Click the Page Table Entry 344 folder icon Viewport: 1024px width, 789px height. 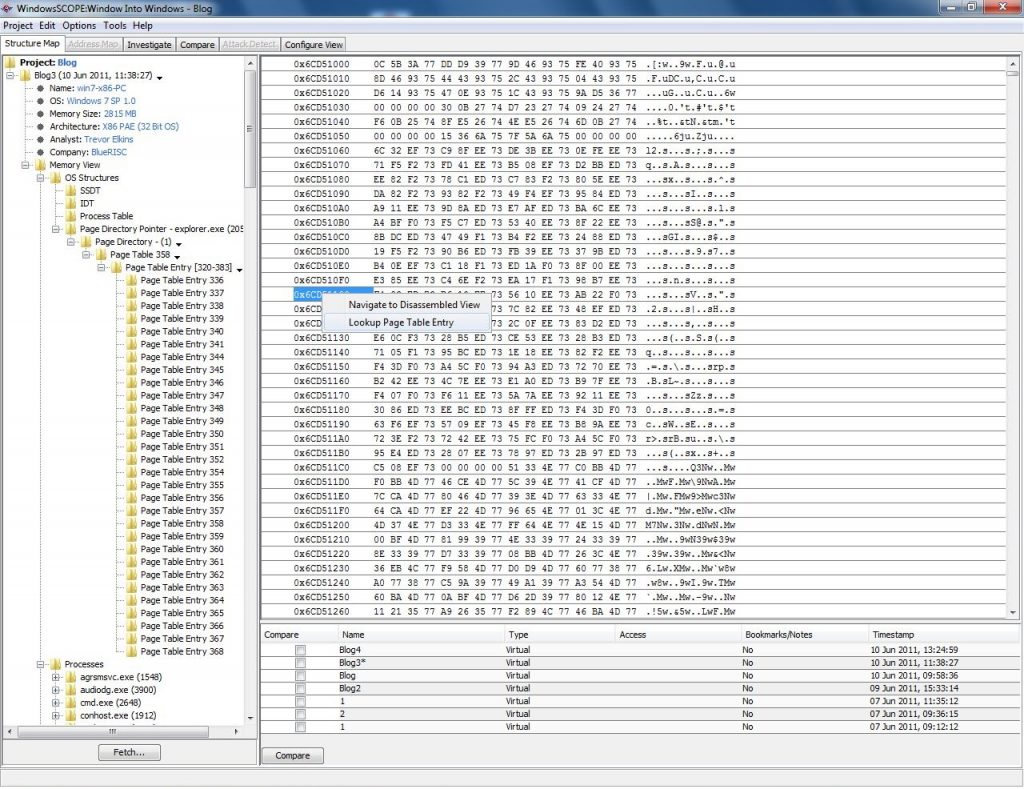131,357
